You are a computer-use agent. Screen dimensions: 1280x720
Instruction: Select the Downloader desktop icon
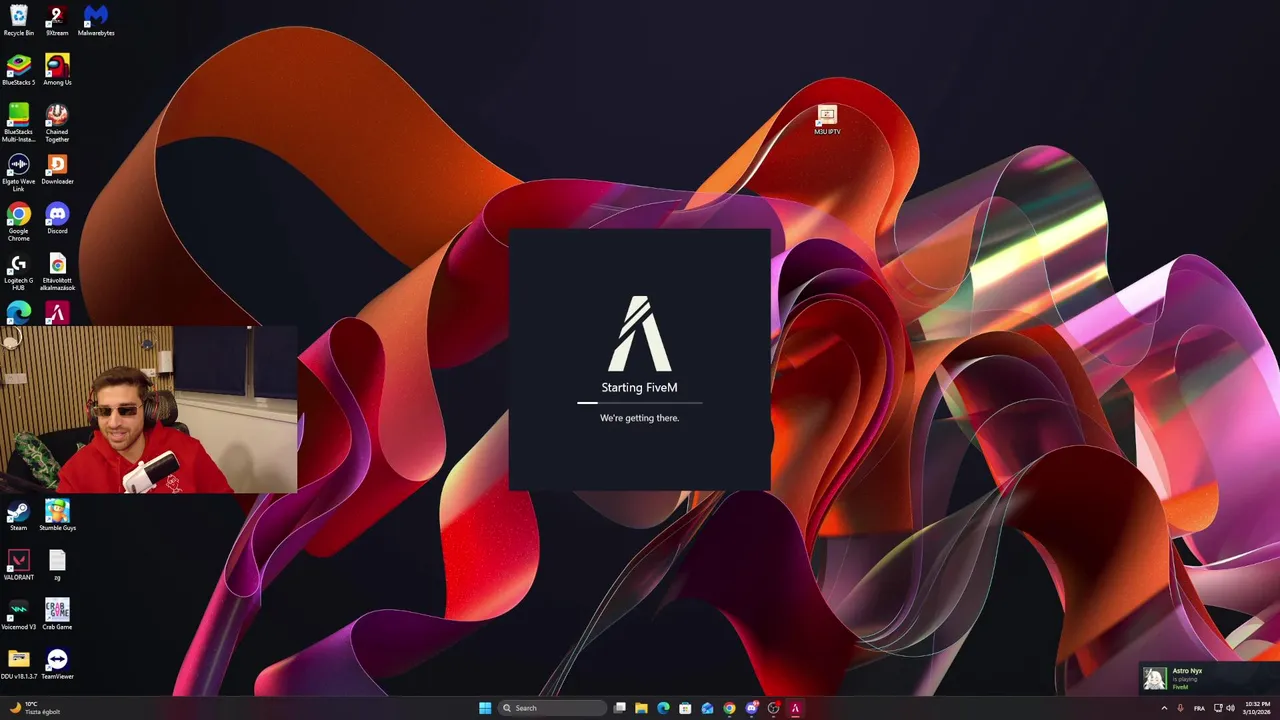click(x=57, y=169)
